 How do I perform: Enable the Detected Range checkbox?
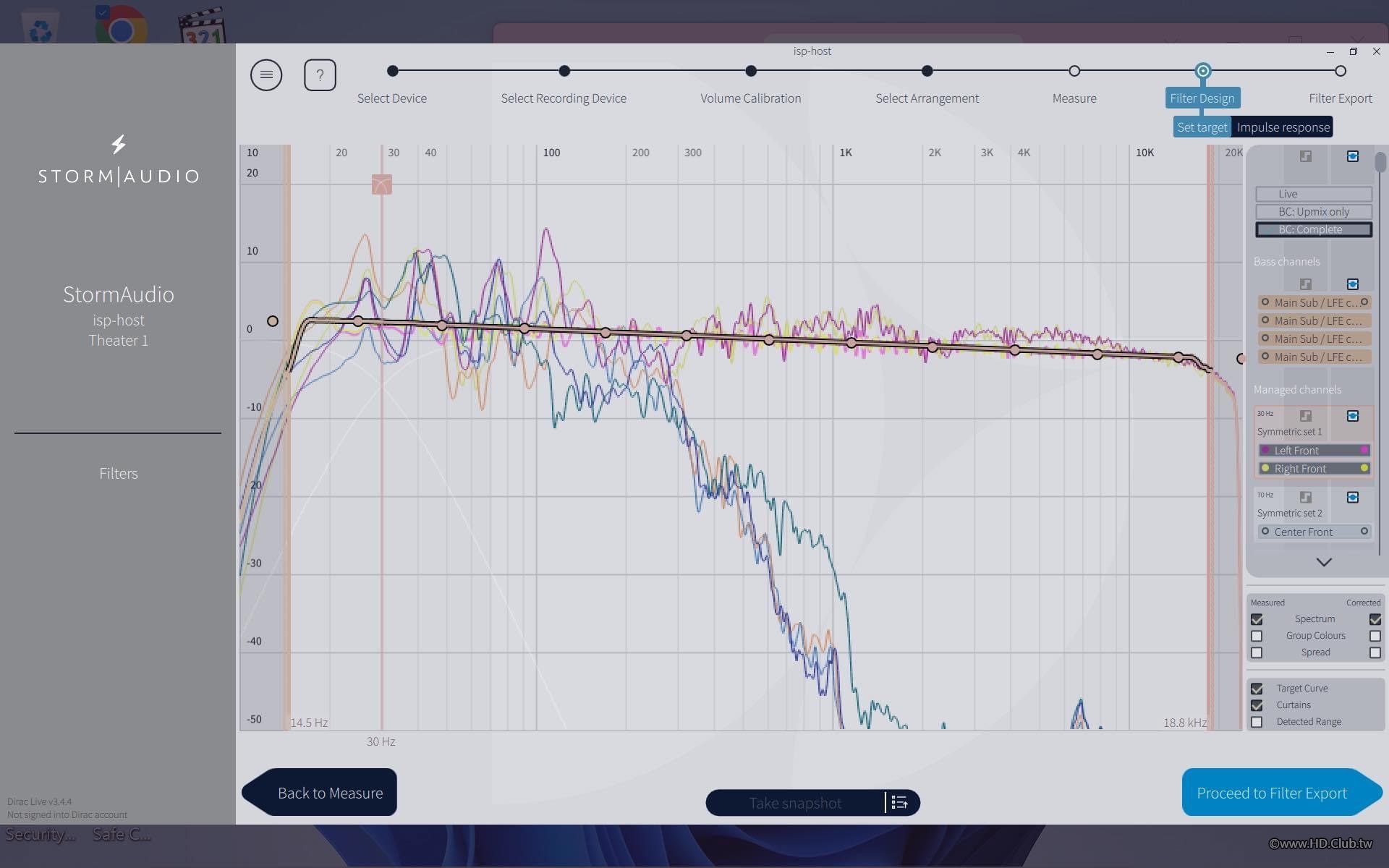pos(1257,722)
